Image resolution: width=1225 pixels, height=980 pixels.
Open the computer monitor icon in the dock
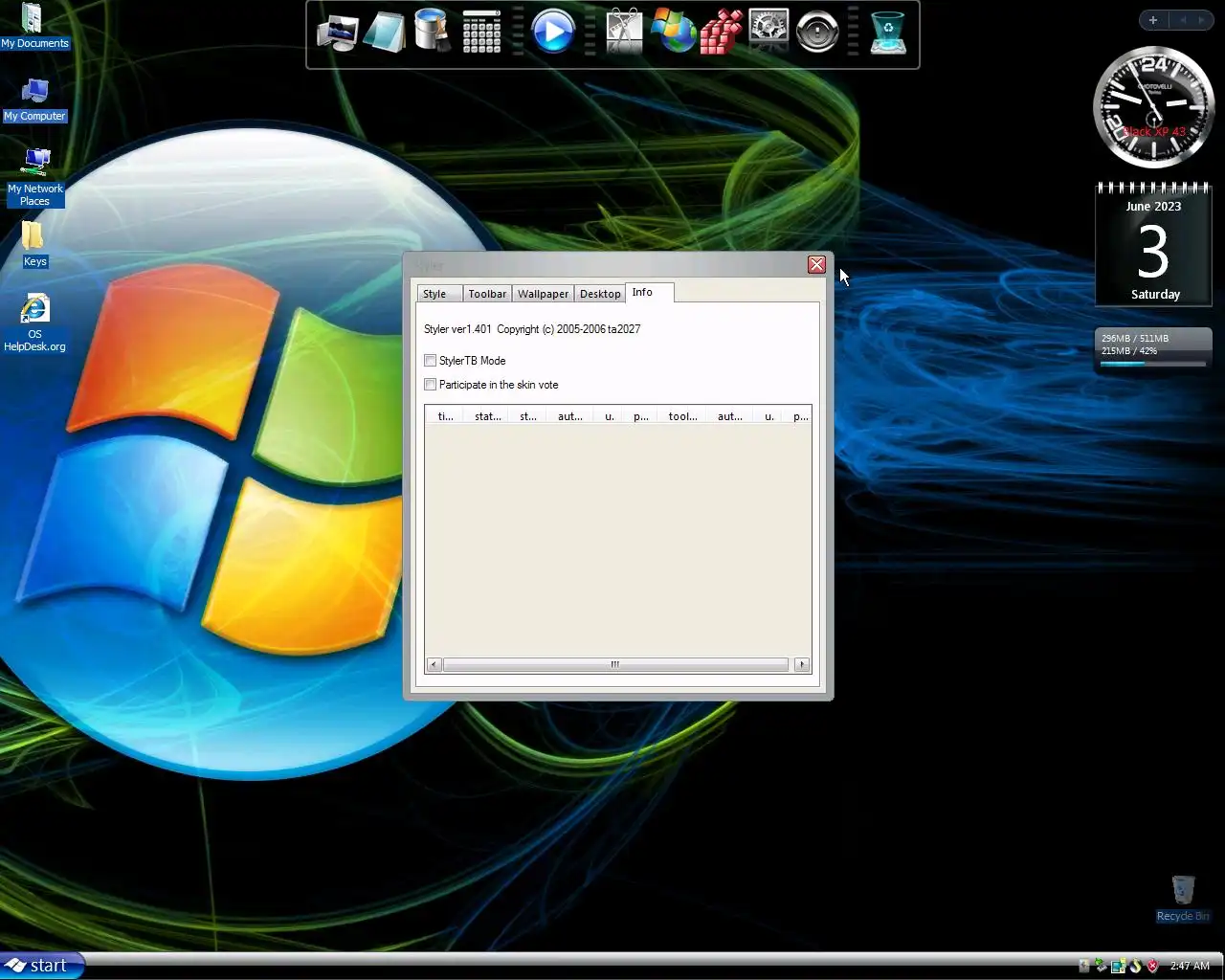click(337, 33)
